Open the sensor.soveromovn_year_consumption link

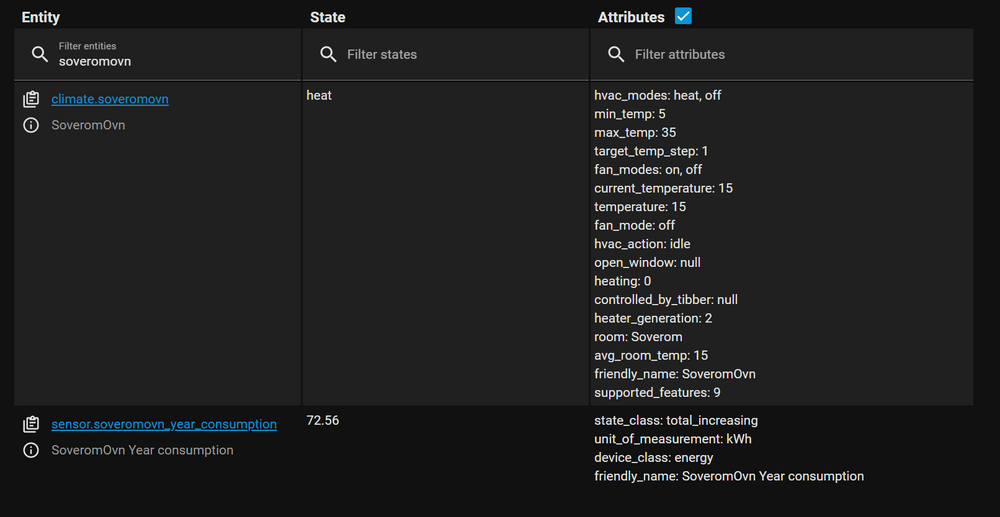pyautogui.click(x=164, y=424)
